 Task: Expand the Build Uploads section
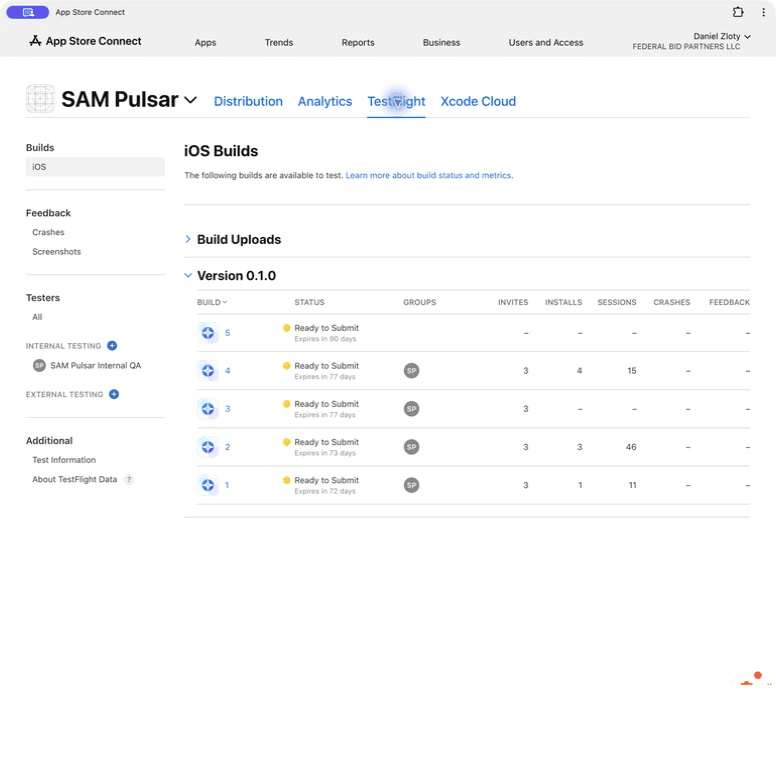pos(188,239)
